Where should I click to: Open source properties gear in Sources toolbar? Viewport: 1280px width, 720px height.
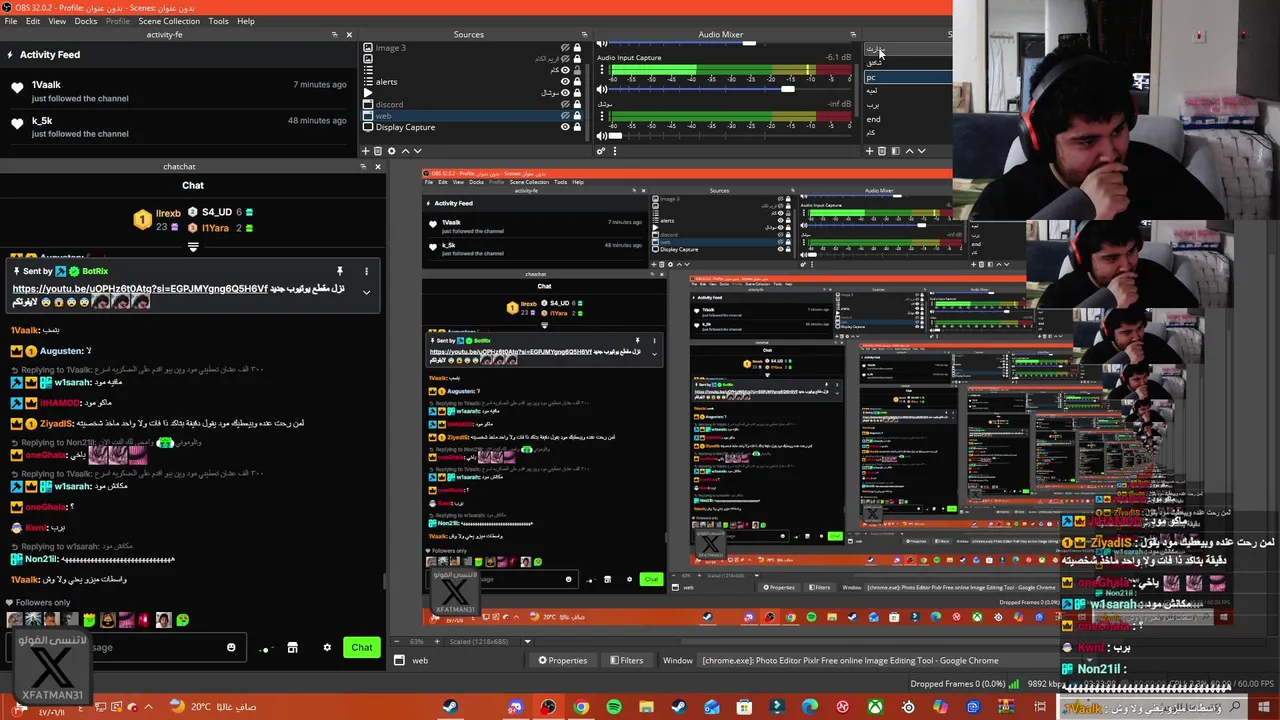(391, 151)
